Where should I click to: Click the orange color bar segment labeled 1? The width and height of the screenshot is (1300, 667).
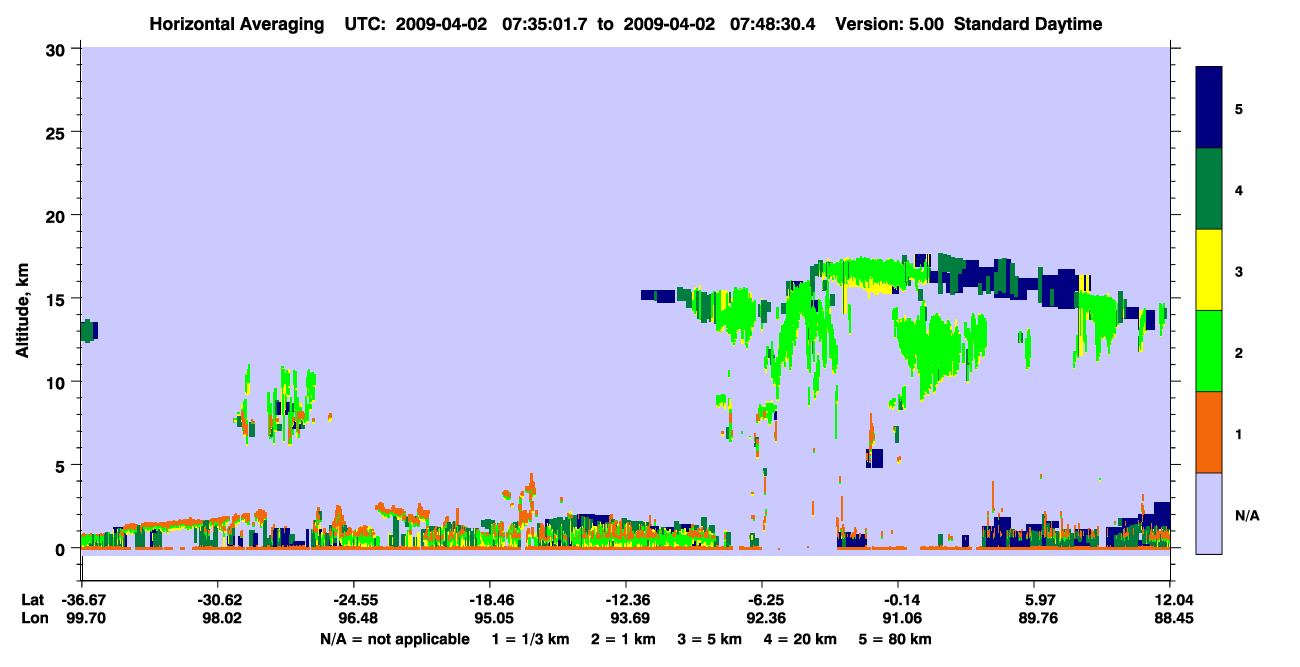pos(1209,432)
